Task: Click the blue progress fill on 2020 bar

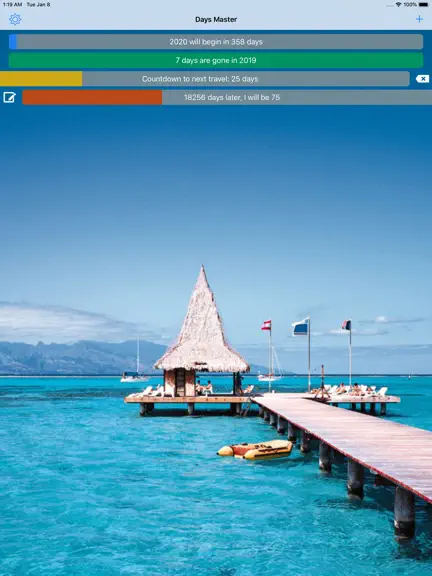Action: pyautogui.click(x=13, y=42)
